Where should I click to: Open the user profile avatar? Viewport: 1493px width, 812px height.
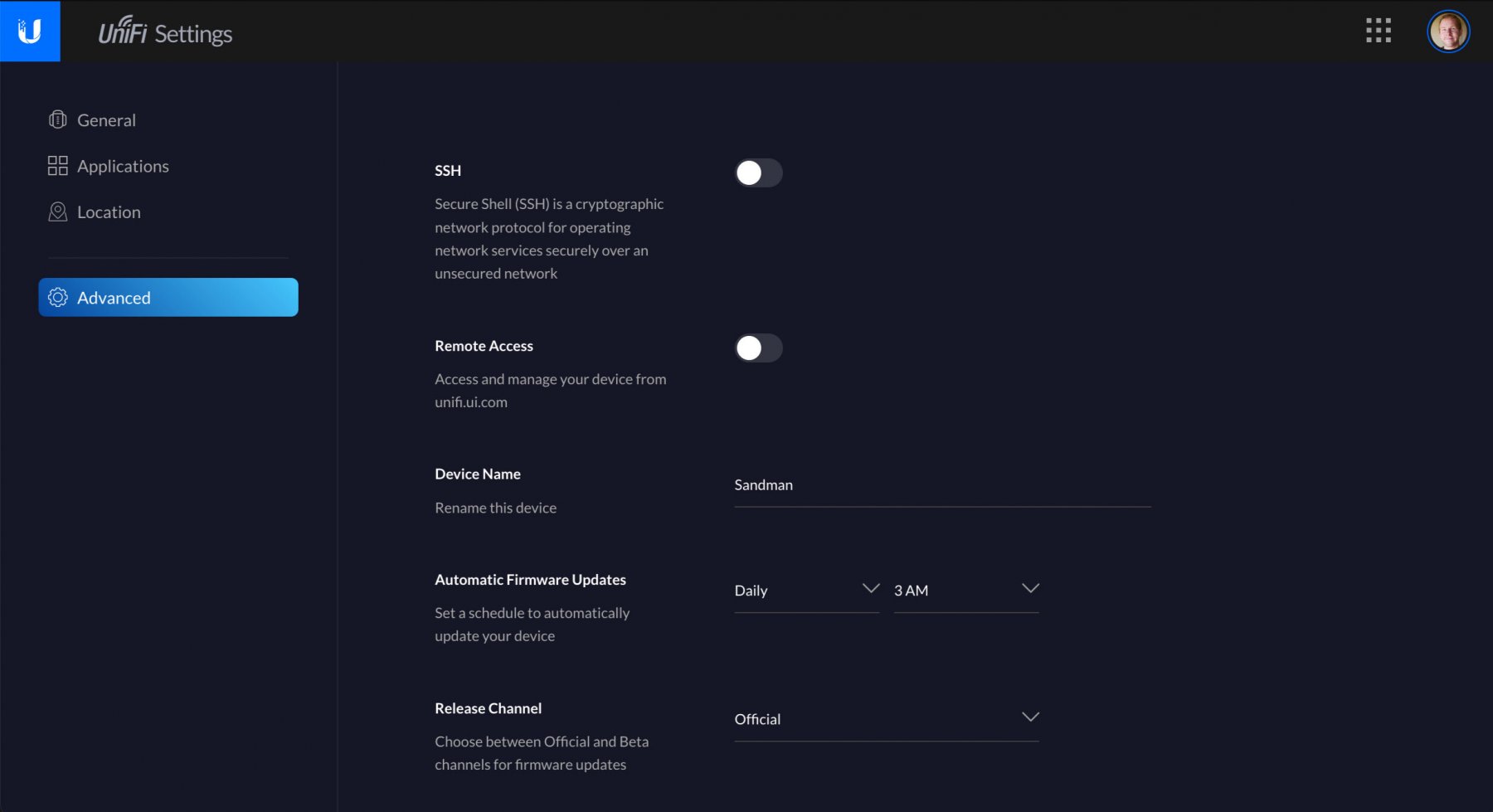coord(1447,32)
